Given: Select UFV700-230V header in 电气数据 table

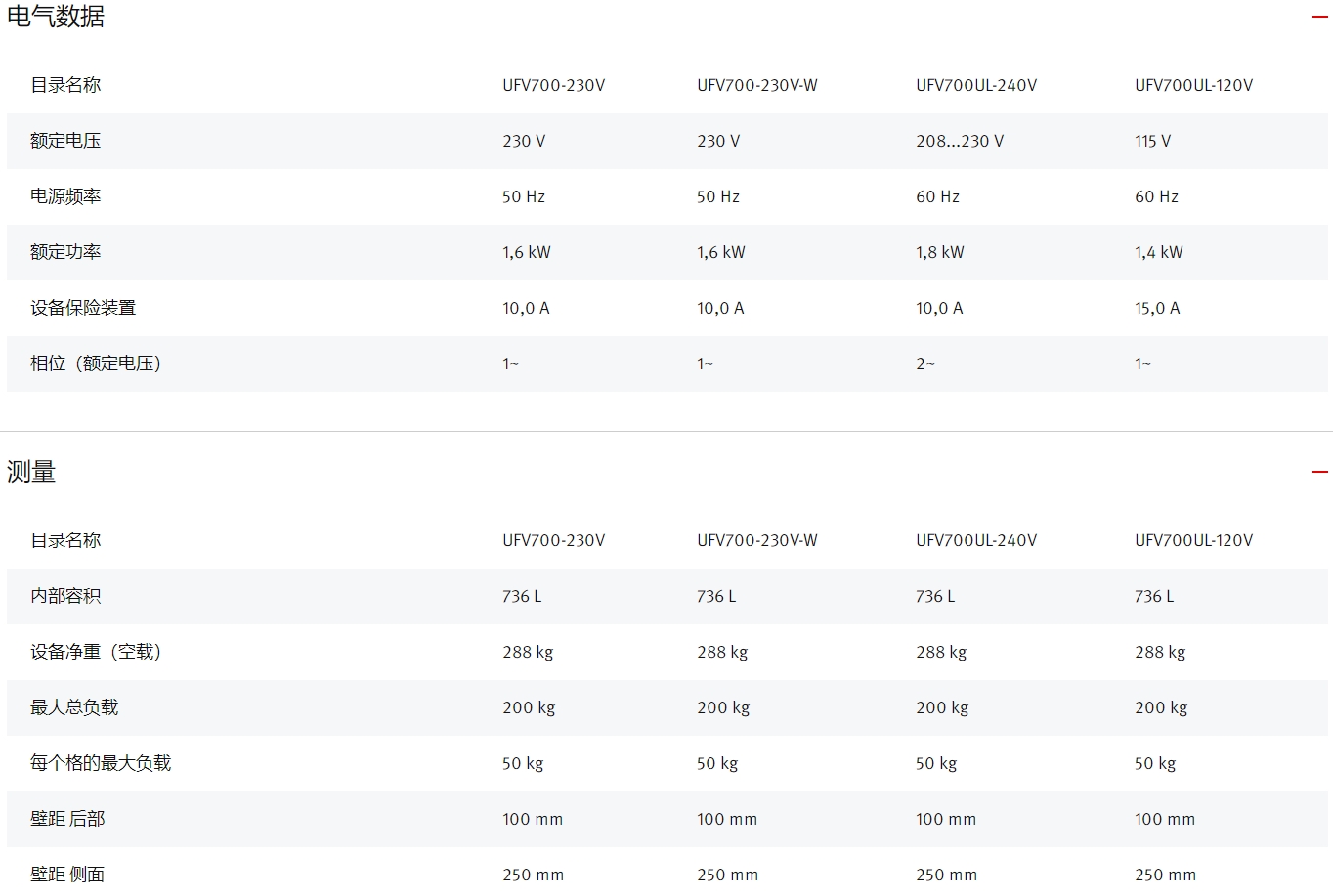Looking at the screenshot, I should (554, 85).
